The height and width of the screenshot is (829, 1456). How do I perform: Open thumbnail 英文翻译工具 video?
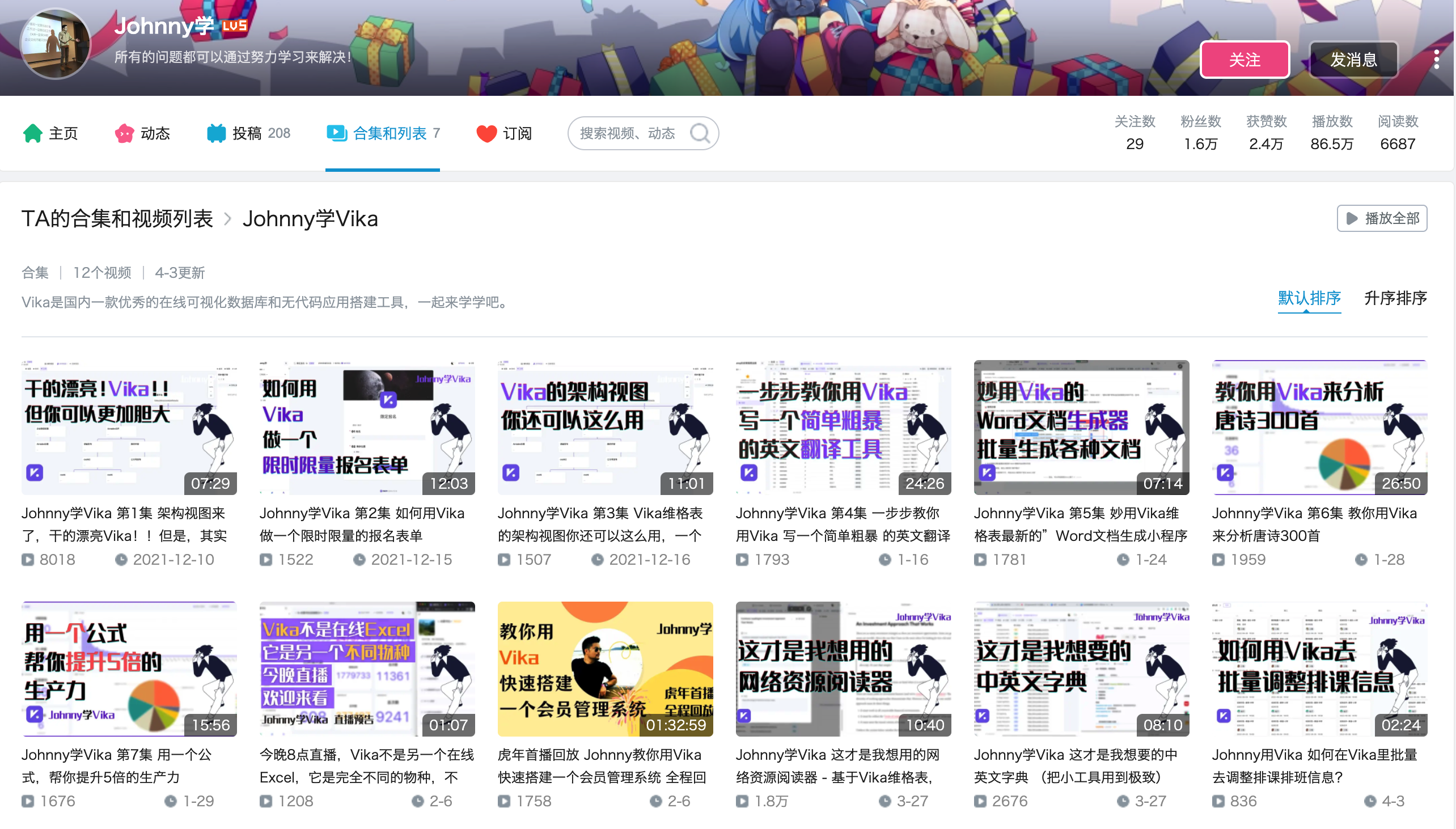click(x=843, y=428)
